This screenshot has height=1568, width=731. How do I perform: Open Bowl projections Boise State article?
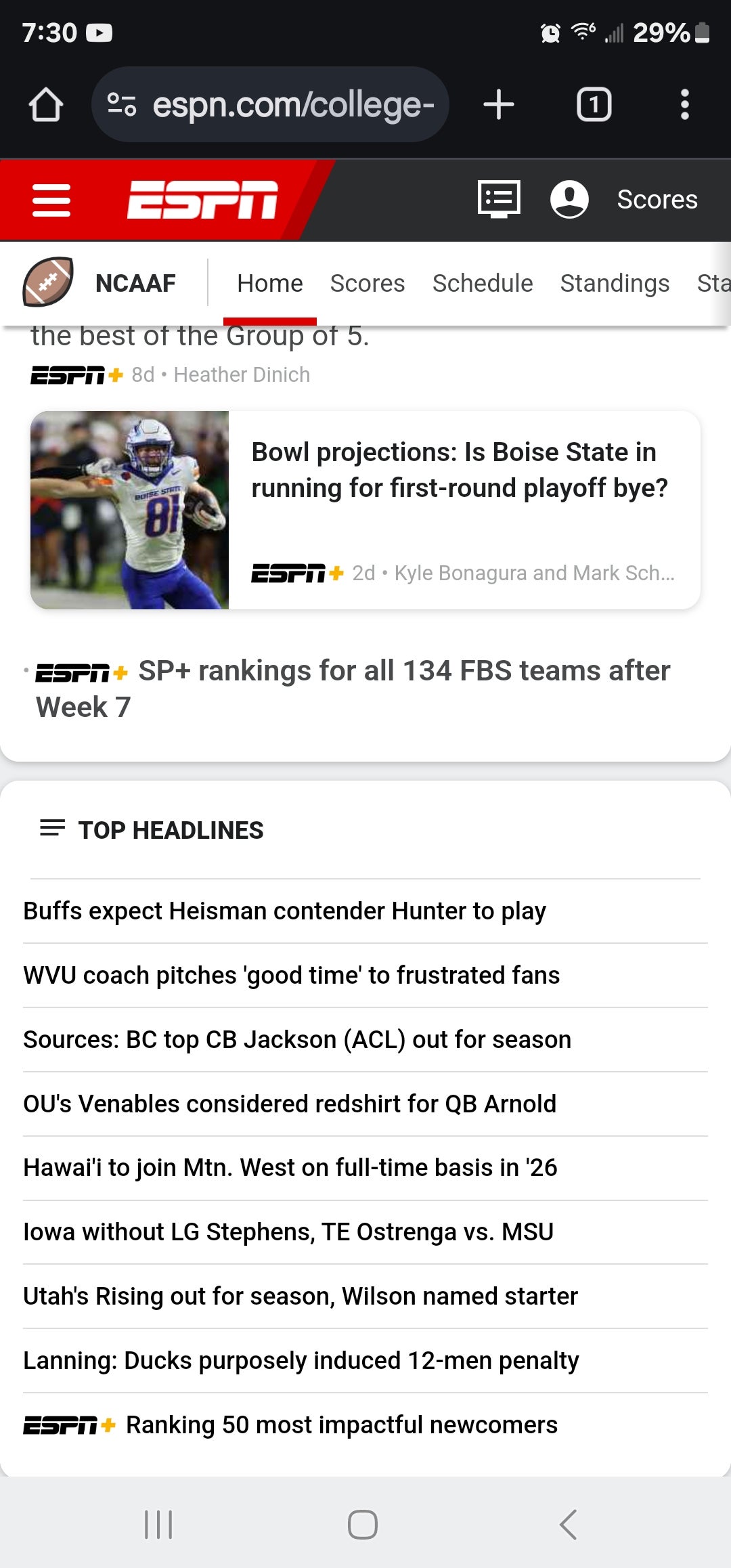(459, 470)
